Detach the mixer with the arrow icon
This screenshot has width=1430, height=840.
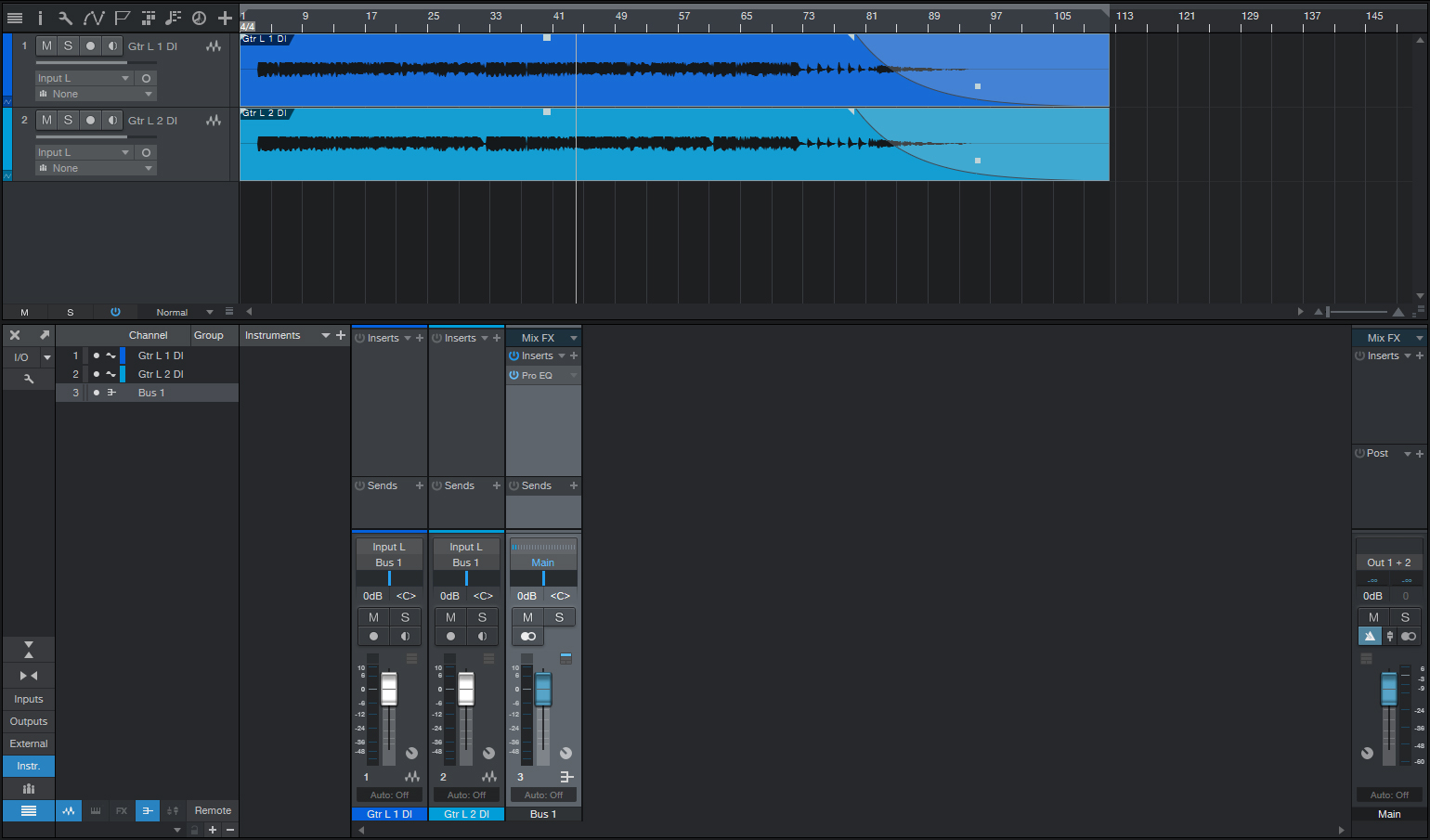44,335
